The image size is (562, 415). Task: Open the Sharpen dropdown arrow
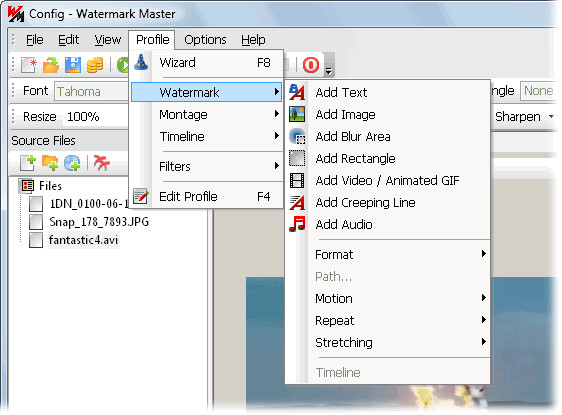[551, 116]
